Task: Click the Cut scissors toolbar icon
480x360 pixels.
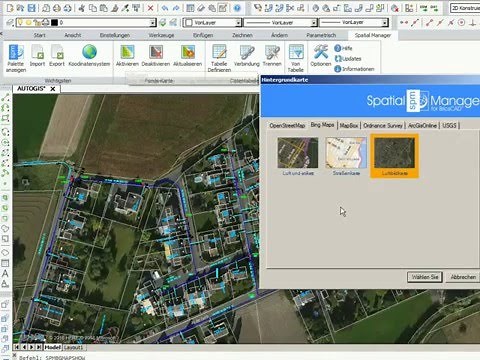Action: point(82,8)
